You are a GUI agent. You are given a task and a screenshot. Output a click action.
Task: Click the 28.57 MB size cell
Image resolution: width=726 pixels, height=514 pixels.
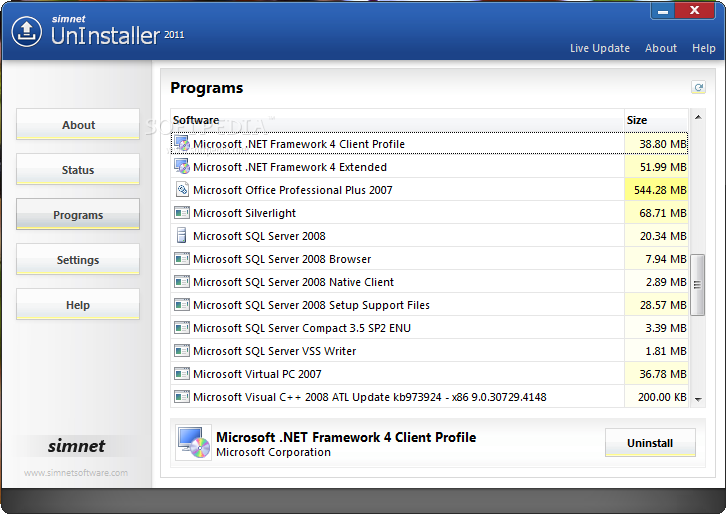pos(656,304)
